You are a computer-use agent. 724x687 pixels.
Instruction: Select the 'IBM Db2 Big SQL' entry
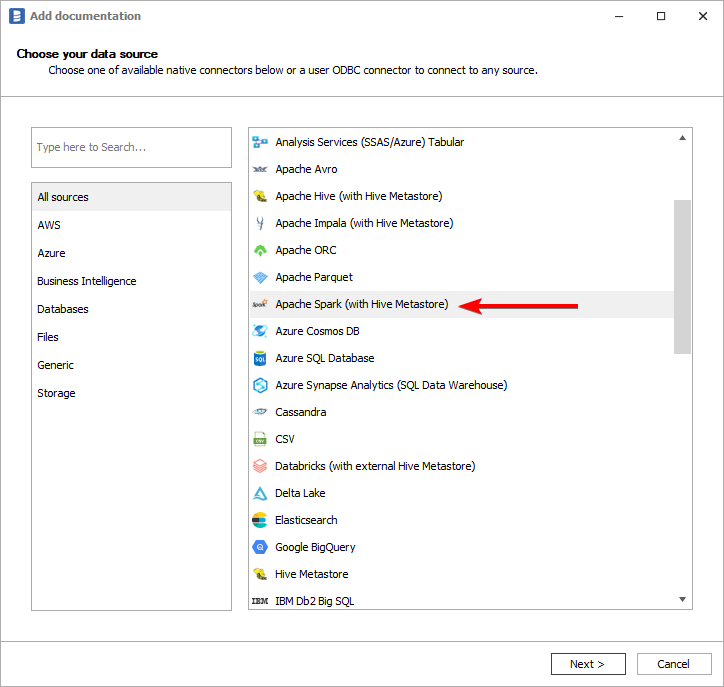[x=462, y=599]
